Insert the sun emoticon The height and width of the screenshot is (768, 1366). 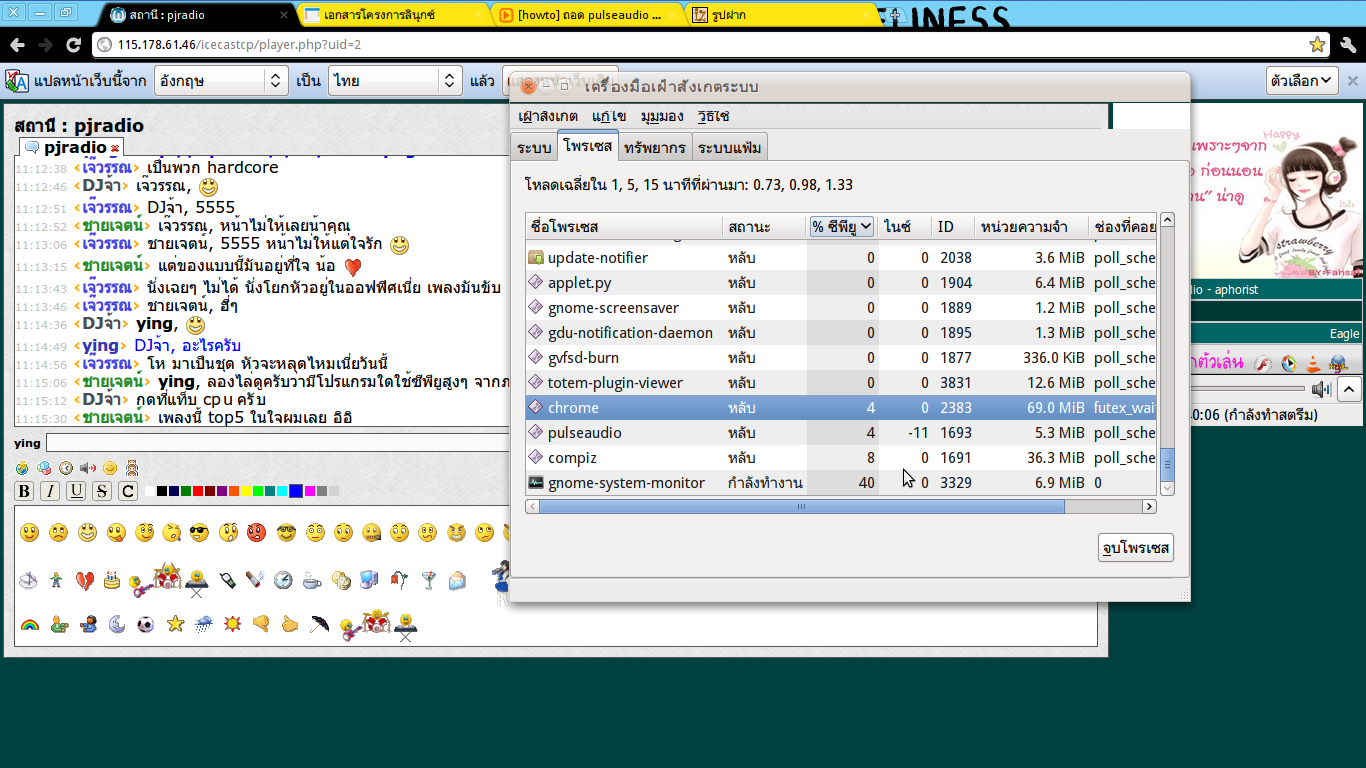pyautogui.click(x=233, y=625)
